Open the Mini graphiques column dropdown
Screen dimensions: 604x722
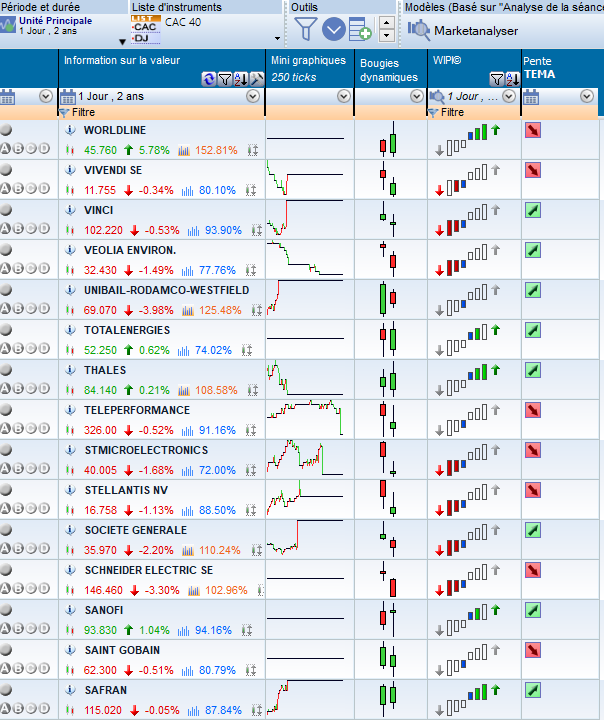coord(343,96)
